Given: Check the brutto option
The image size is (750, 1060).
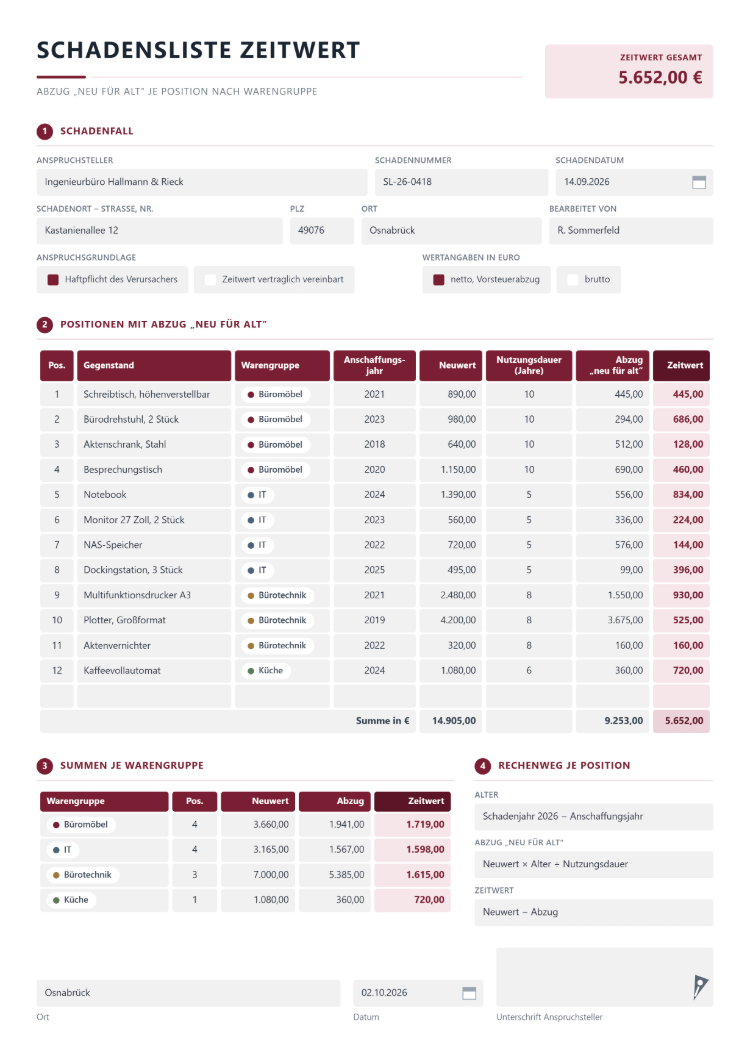Looking at the screenshot, I should tap(573, 279).
